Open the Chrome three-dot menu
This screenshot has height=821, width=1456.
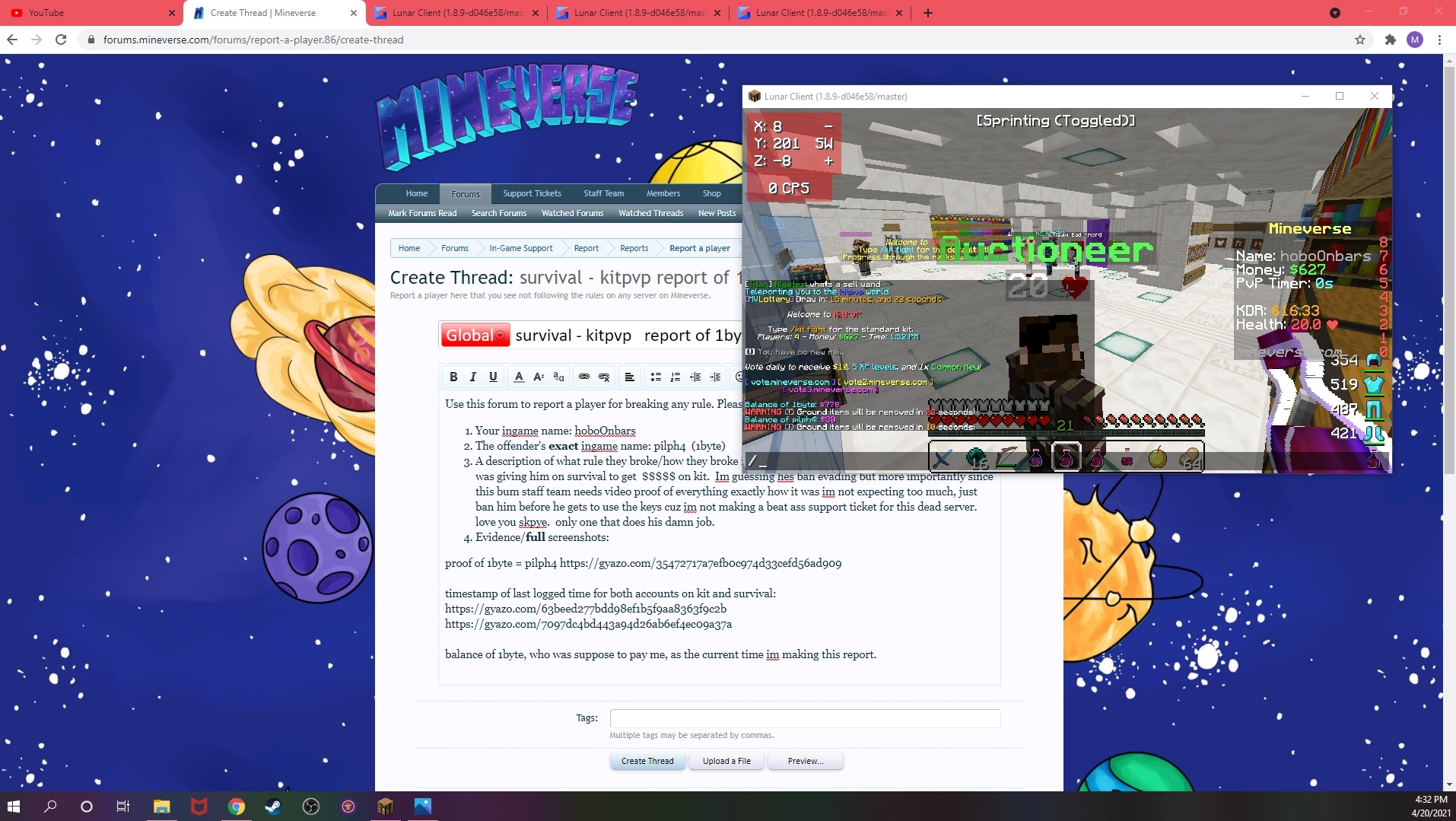point(1440,40)
